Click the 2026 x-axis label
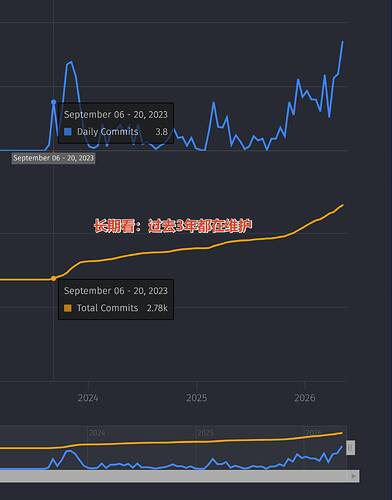 coord(305,398)
